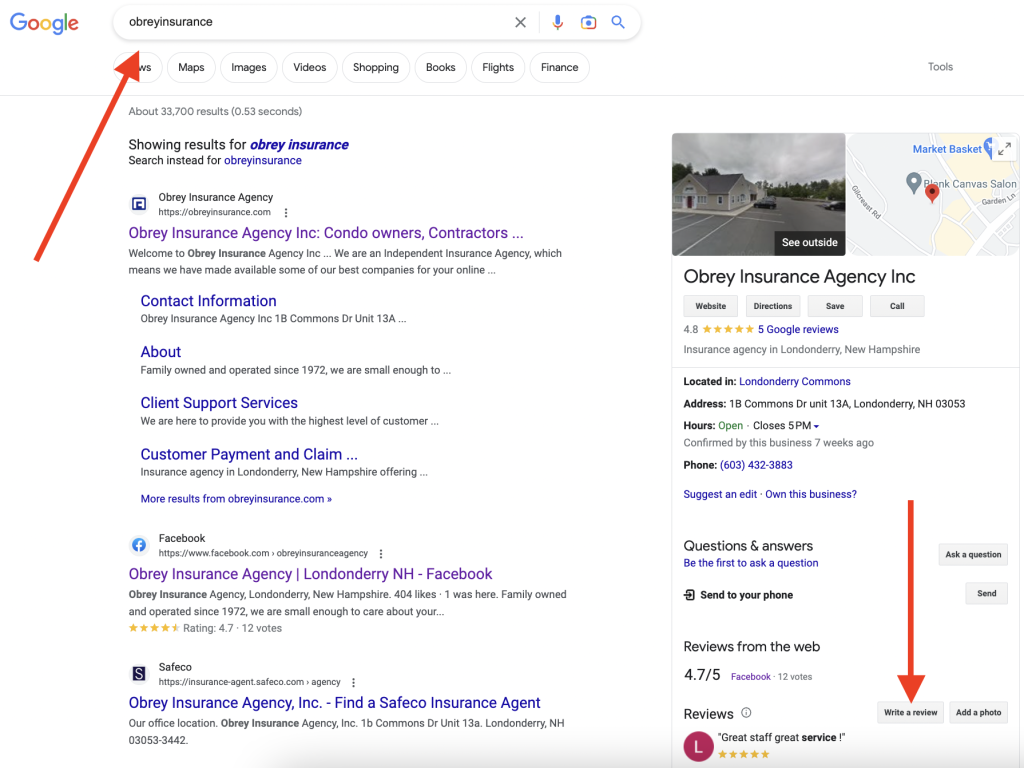Click the Send button
Screen dimensions: 1024x768
click(987, 594)
